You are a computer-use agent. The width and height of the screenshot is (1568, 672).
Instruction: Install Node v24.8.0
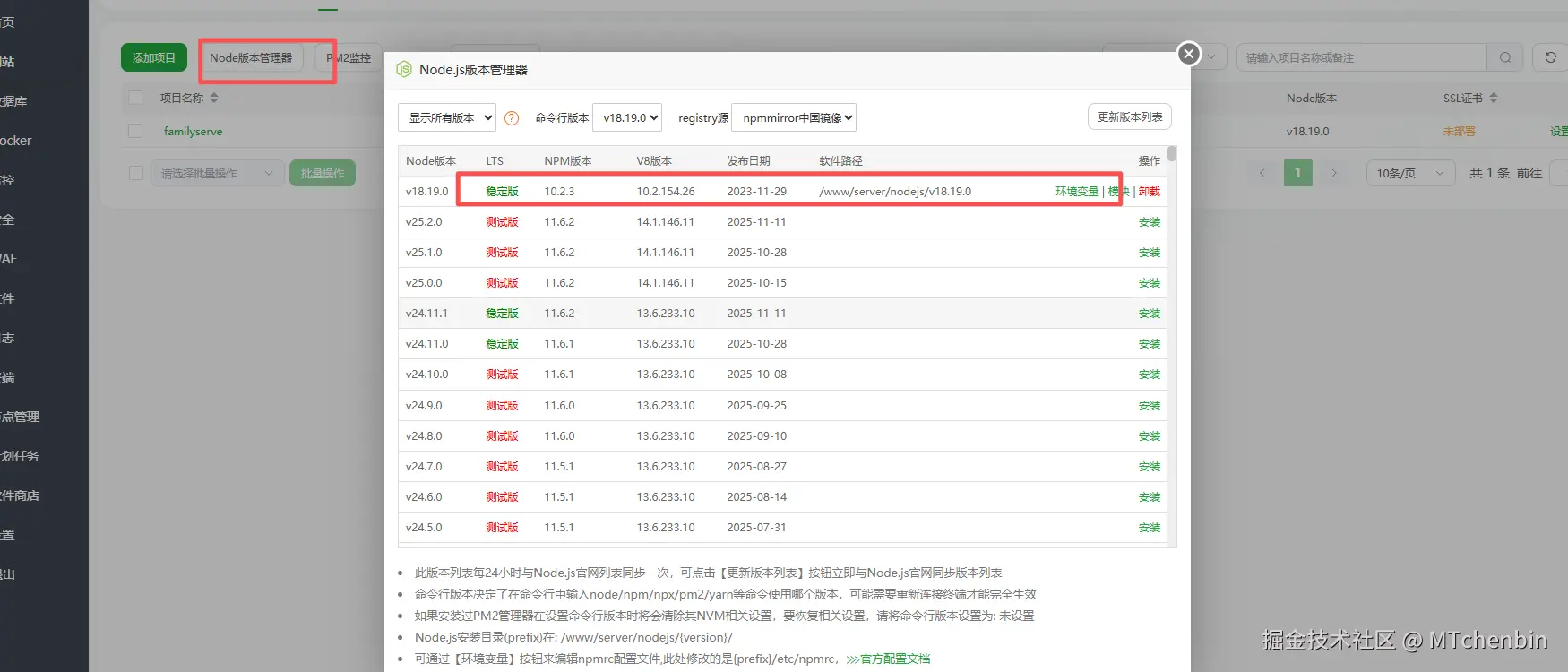pos(1150,436)
